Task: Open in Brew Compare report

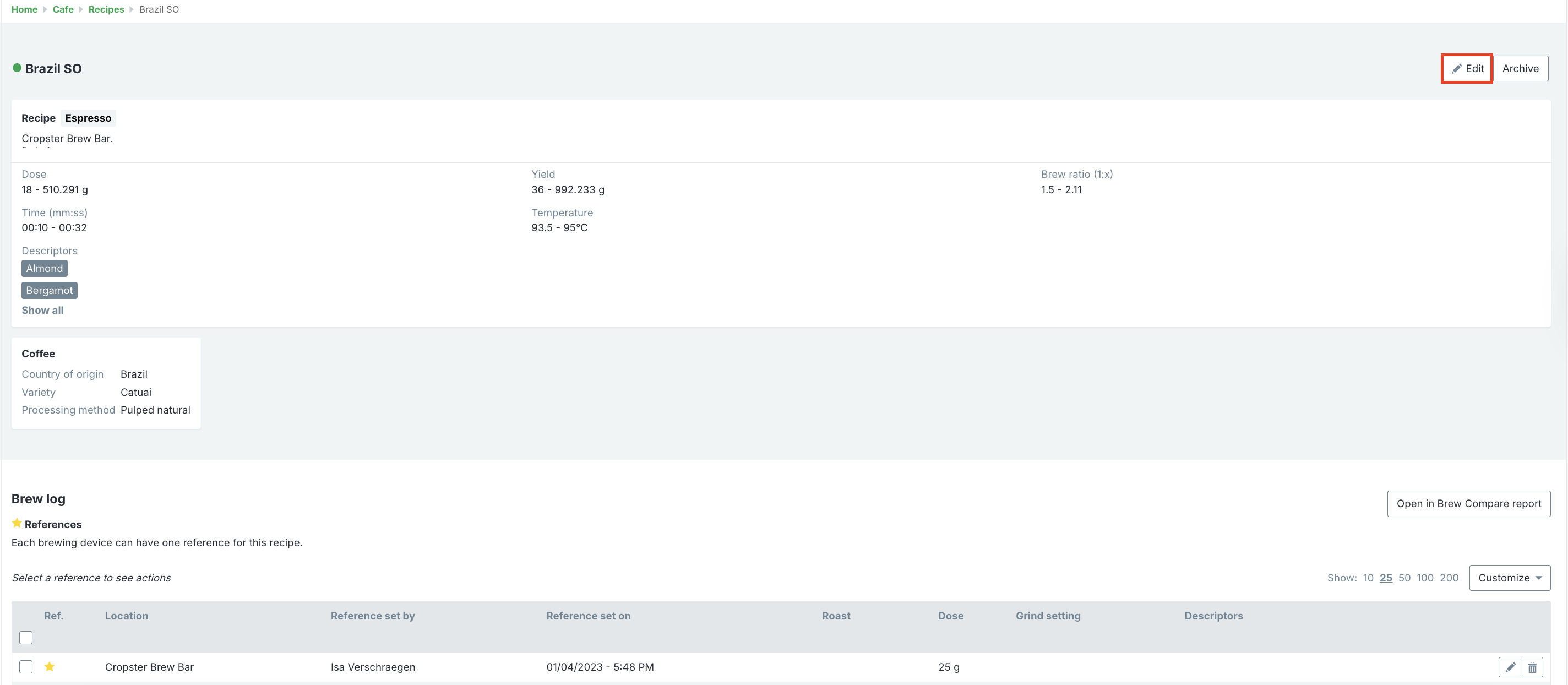Action: click(x=1468, y=503)
